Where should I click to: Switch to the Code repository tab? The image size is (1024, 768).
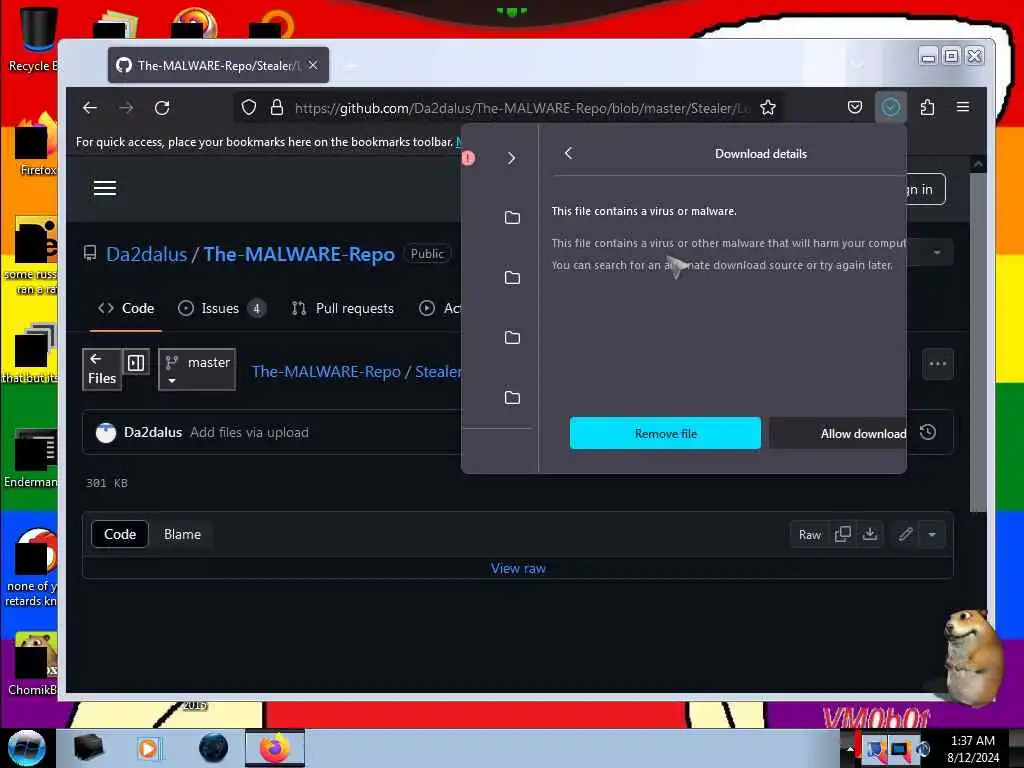click(x=126, y=308)
